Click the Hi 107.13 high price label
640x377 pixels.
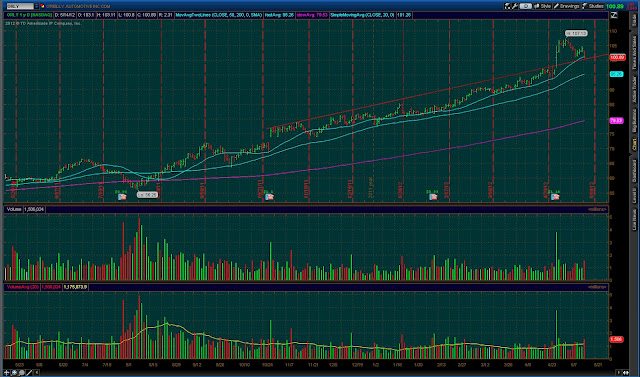[576, 33]
